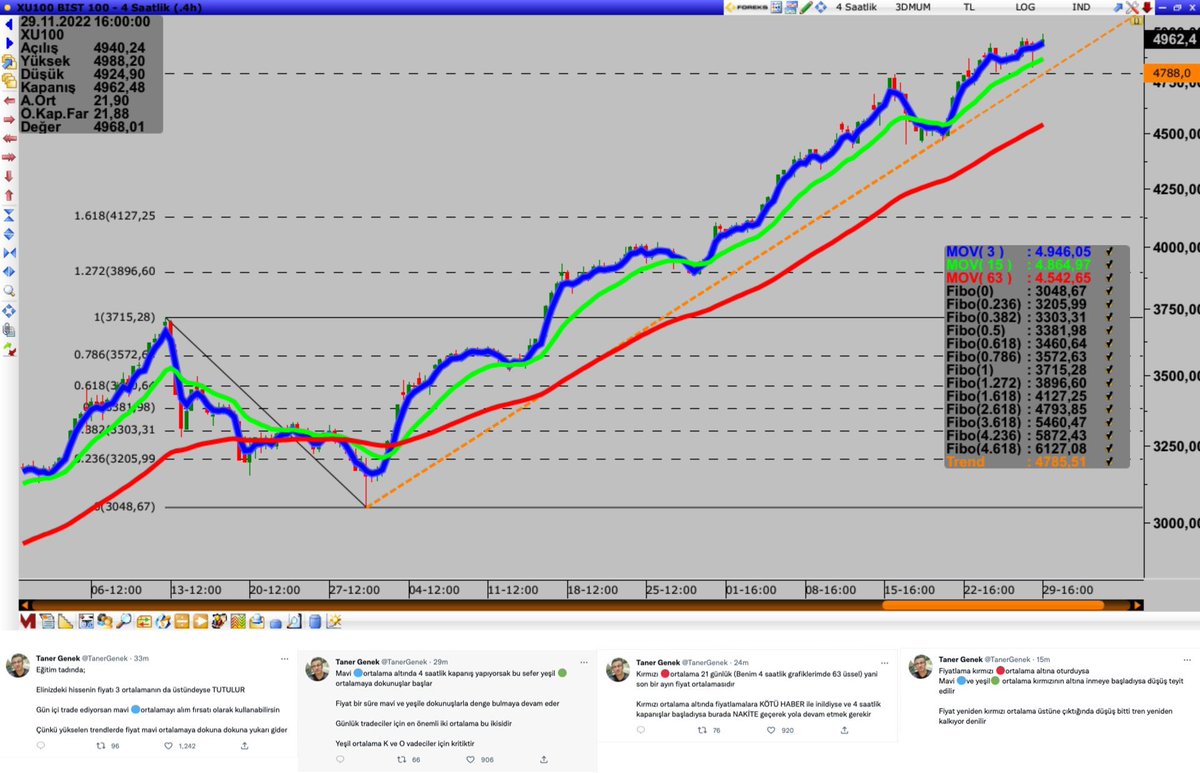Open the 4 Saatlik period selector

coord(856,7)
